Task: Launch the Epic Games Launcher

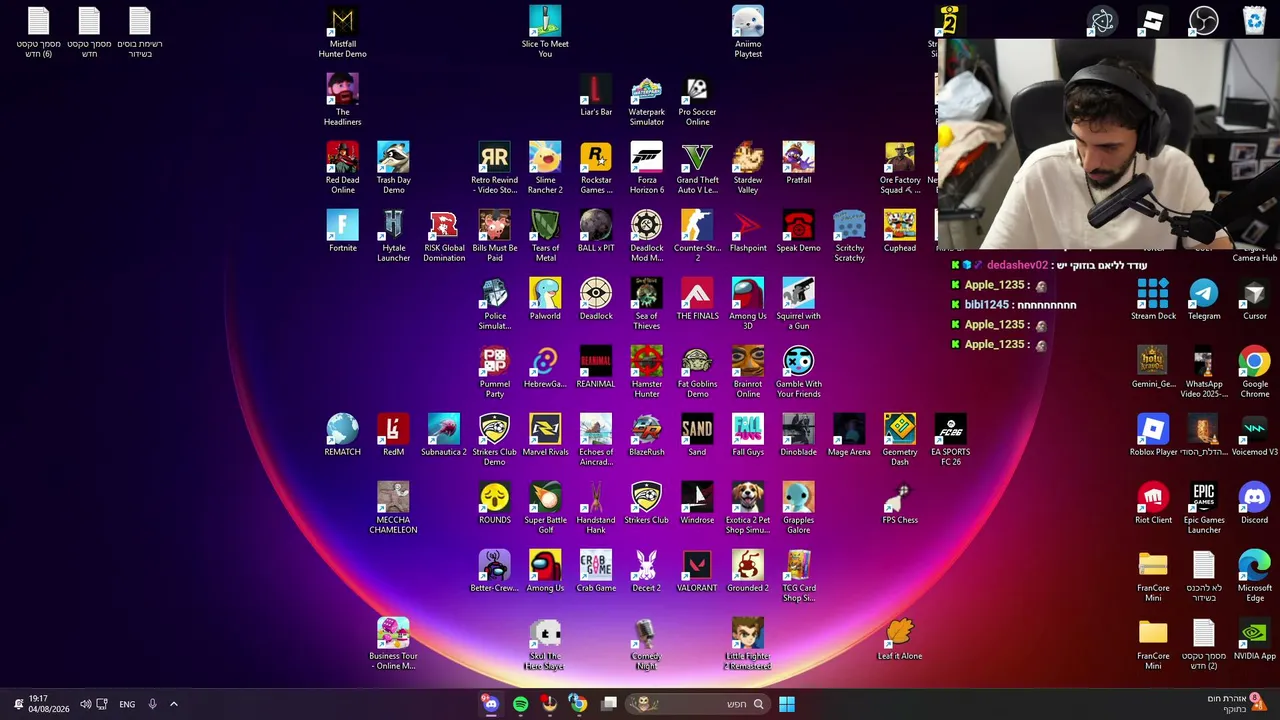Action: (1204, 508)
